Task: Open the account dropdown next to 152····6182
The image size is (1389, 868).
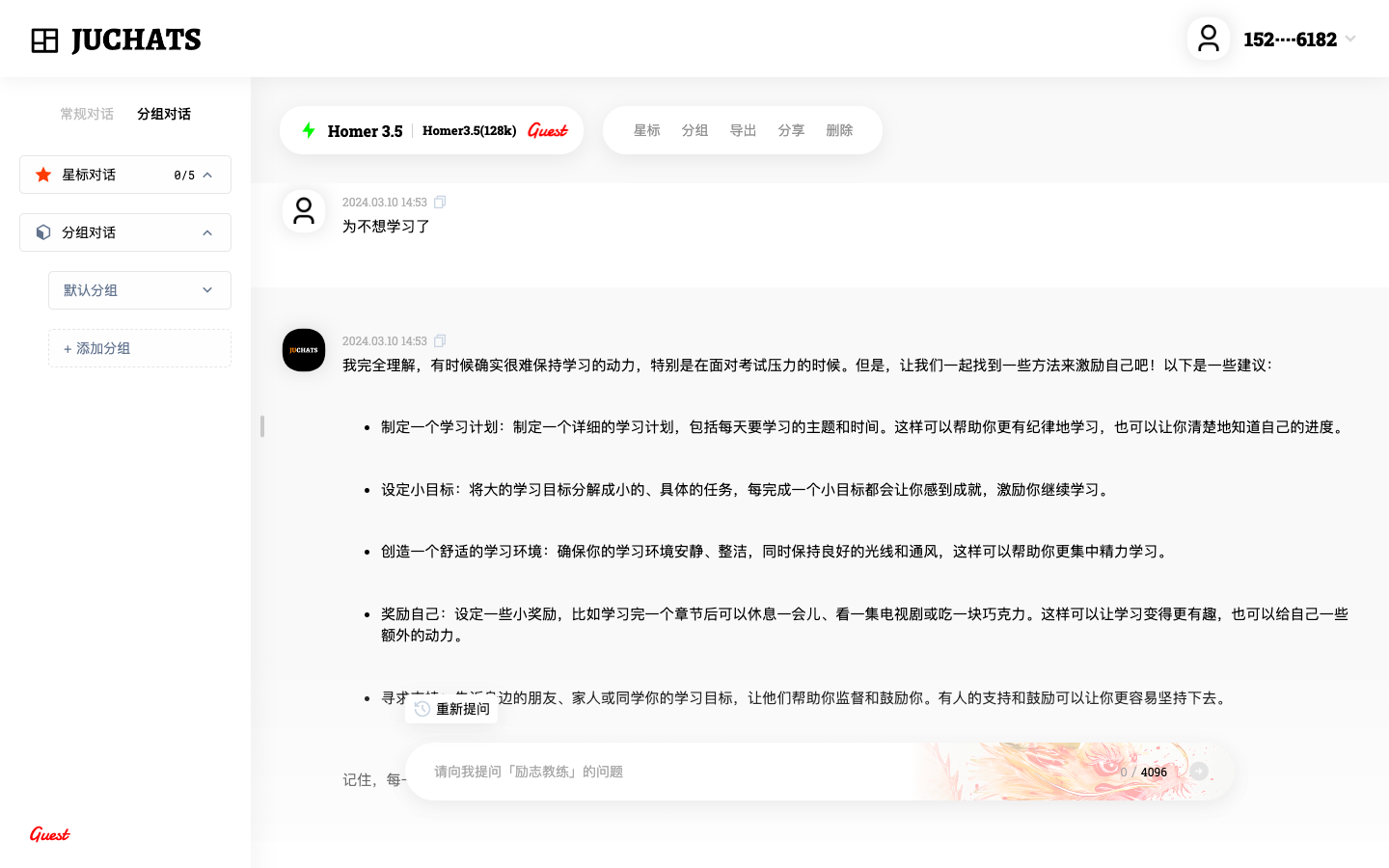Action: coord(1350,40)
